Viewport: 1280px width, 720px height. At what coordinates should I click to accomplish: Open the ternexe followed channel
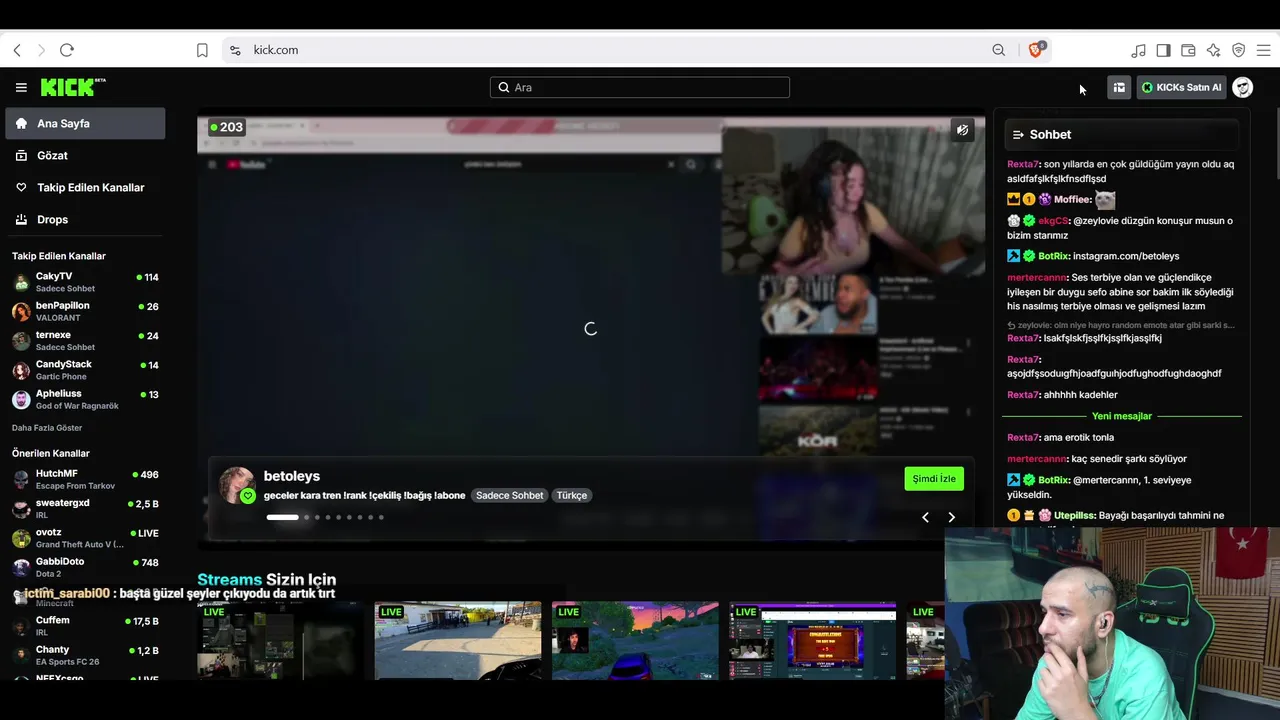(85, 341)
